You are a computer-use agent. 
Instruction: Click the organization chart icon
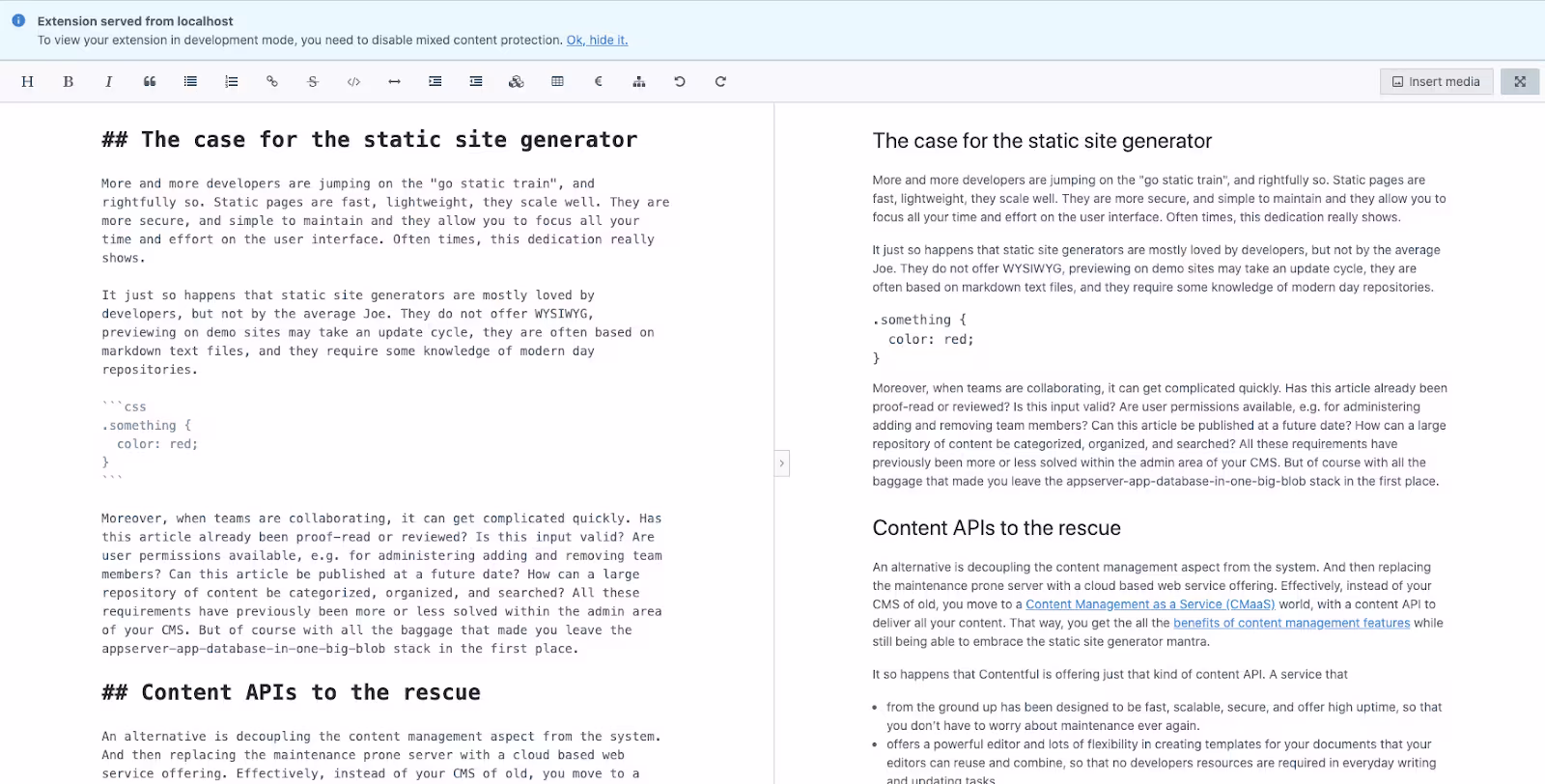pos(639,82)
